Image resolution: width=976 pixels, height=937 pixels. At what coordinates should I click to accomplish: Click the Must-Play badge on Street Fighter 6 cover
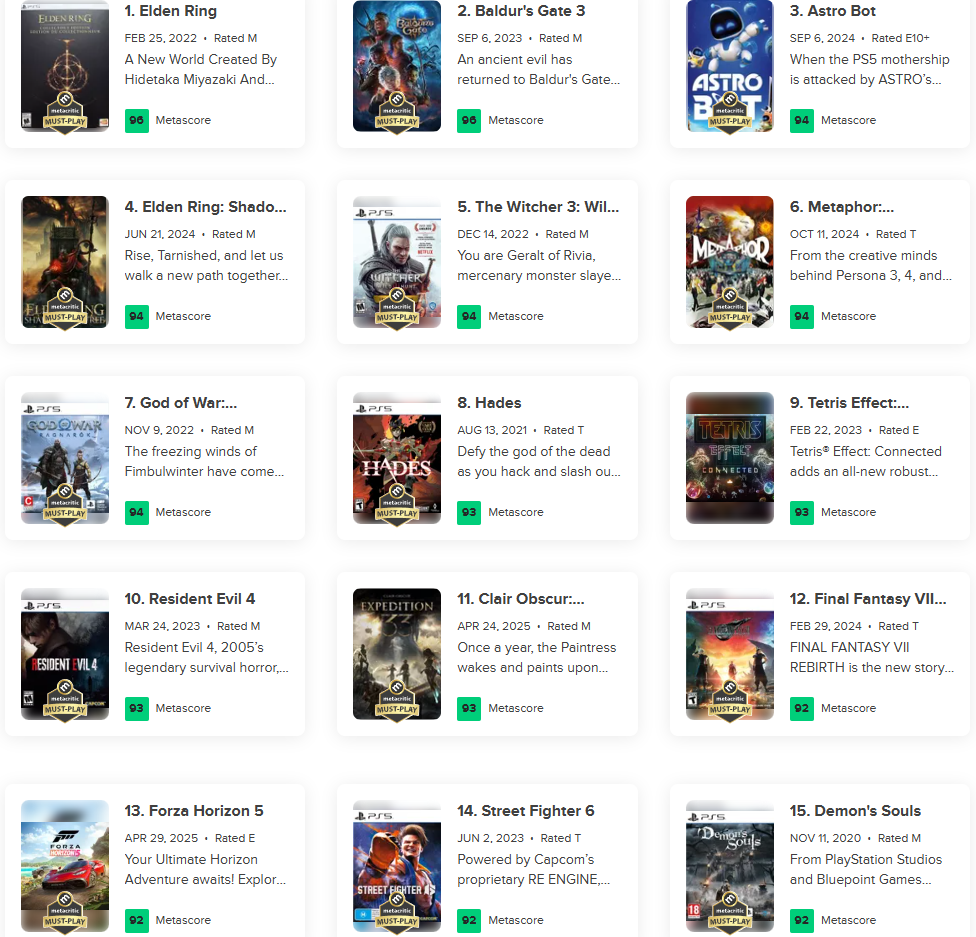[x=397, y=913]
